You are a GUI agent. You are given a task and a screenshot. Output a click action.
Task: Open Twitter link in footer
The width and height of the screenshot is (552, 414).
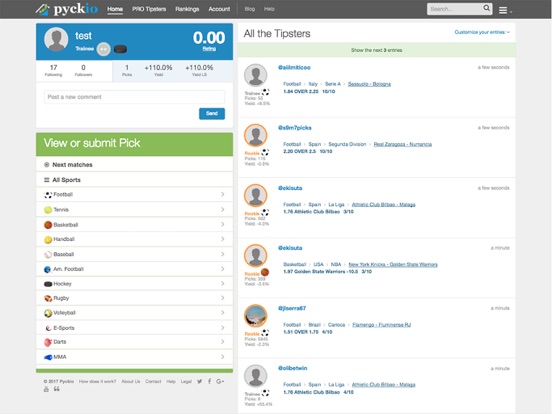pos(200,381)
